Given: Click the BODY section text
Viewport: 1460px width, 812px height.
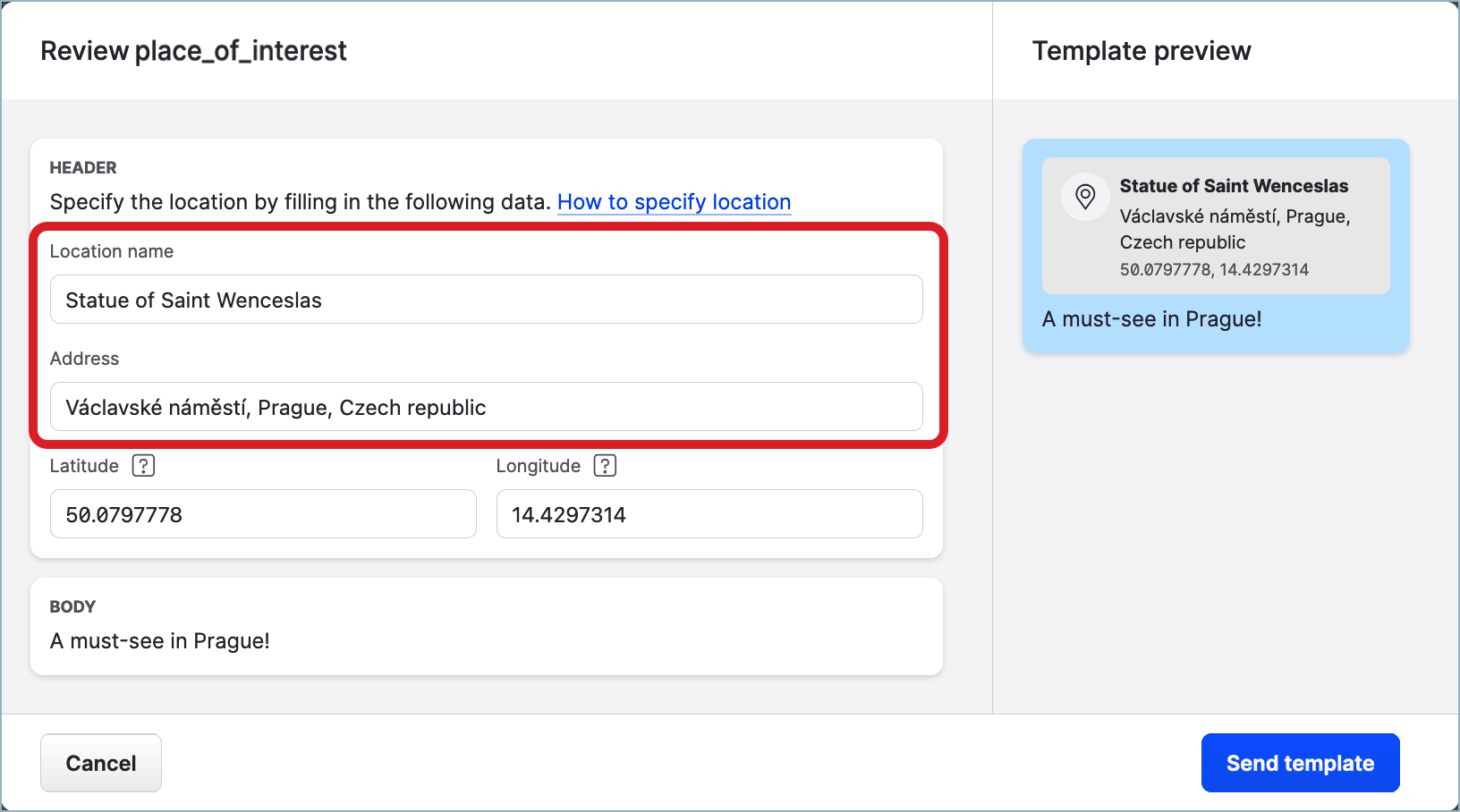Looking at the screenshot, I should coord(160,641).
